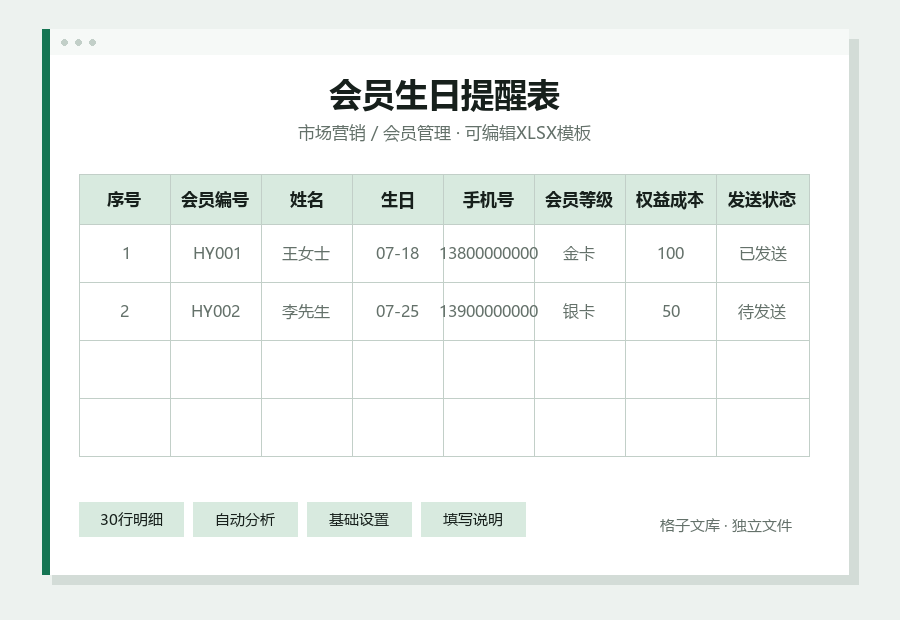Select the birthday cell 07-18
Image resolution: width=900 pixels, height=620 pixels.
(398, 253)
